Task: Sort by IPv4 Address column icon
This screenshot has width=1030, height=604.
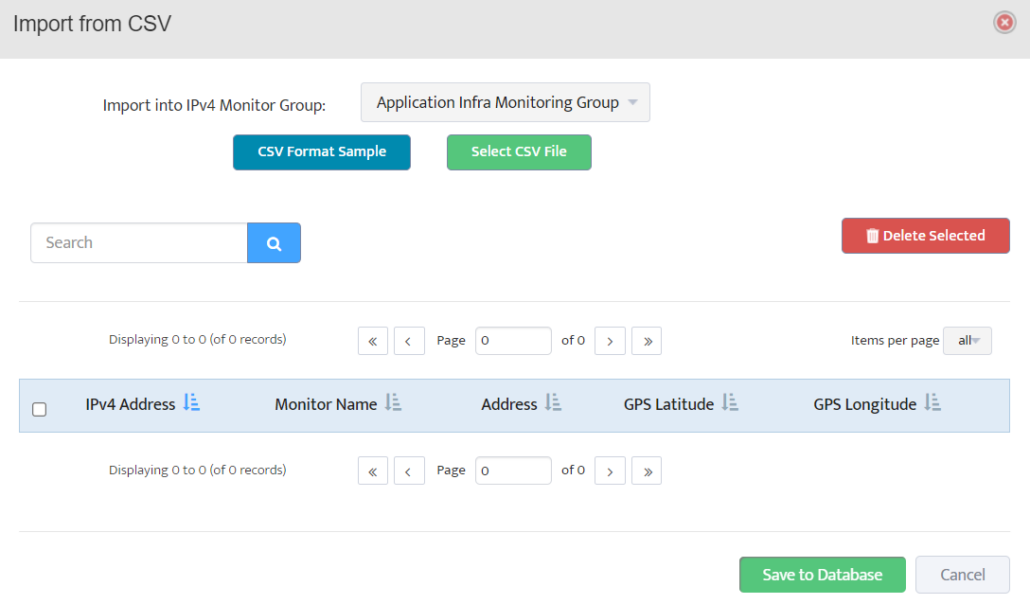Action: tap(192, 403)
